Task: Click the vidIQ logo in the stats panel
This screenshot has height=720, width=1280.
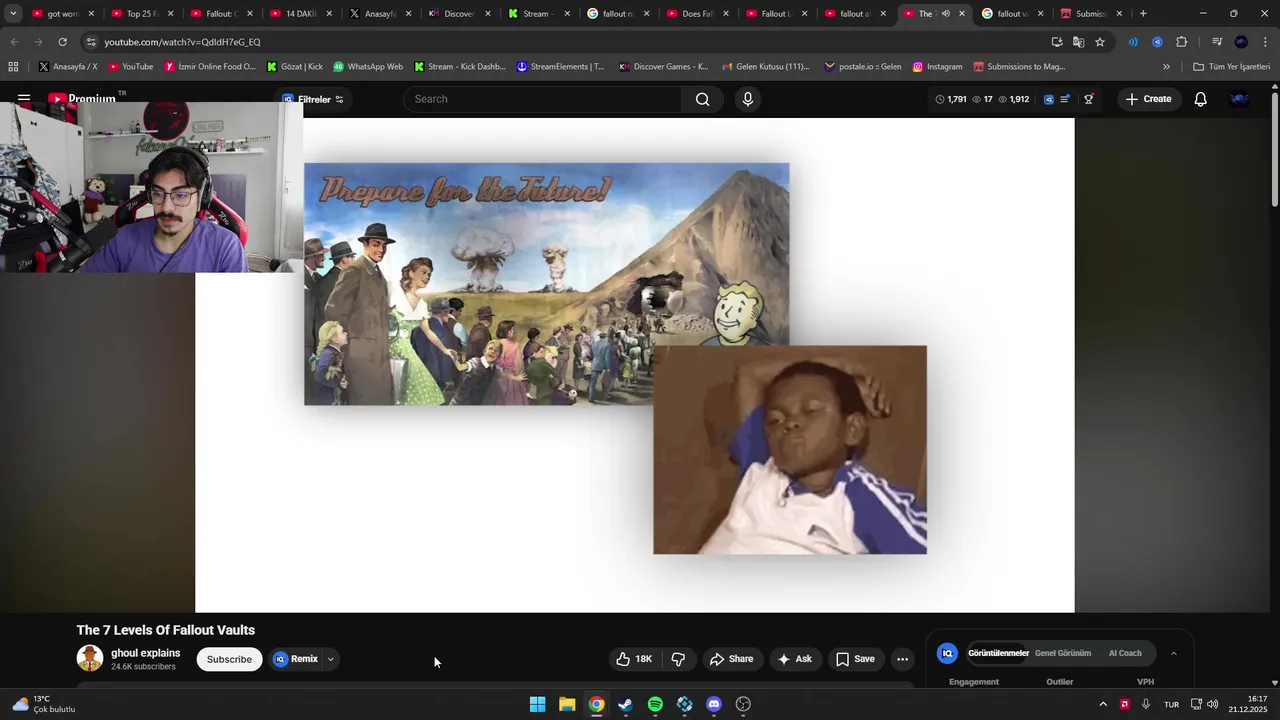Action: point(947,653)
